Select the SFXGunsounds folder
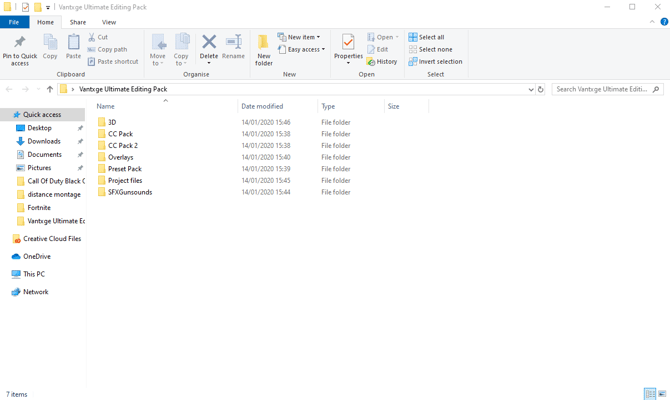Viewport: 670px width, 400px height. pyautogui.click(x=130, y=192)
